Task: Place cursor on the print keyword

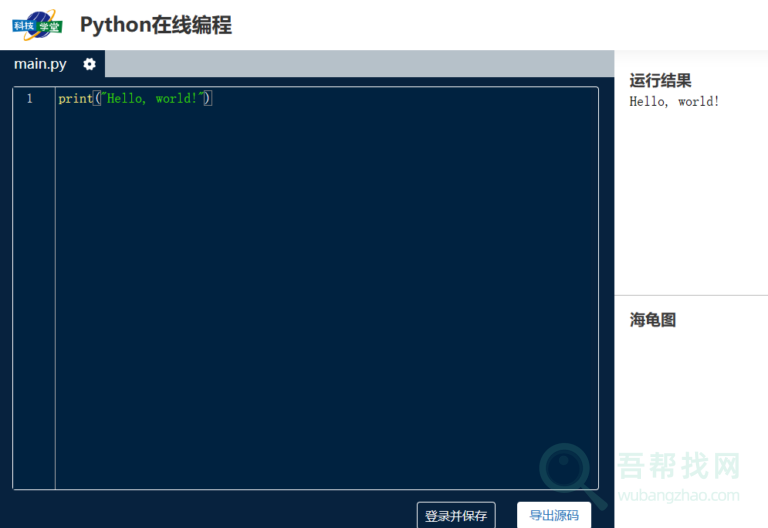Action: pyautogui.click(x=74, y=99)
